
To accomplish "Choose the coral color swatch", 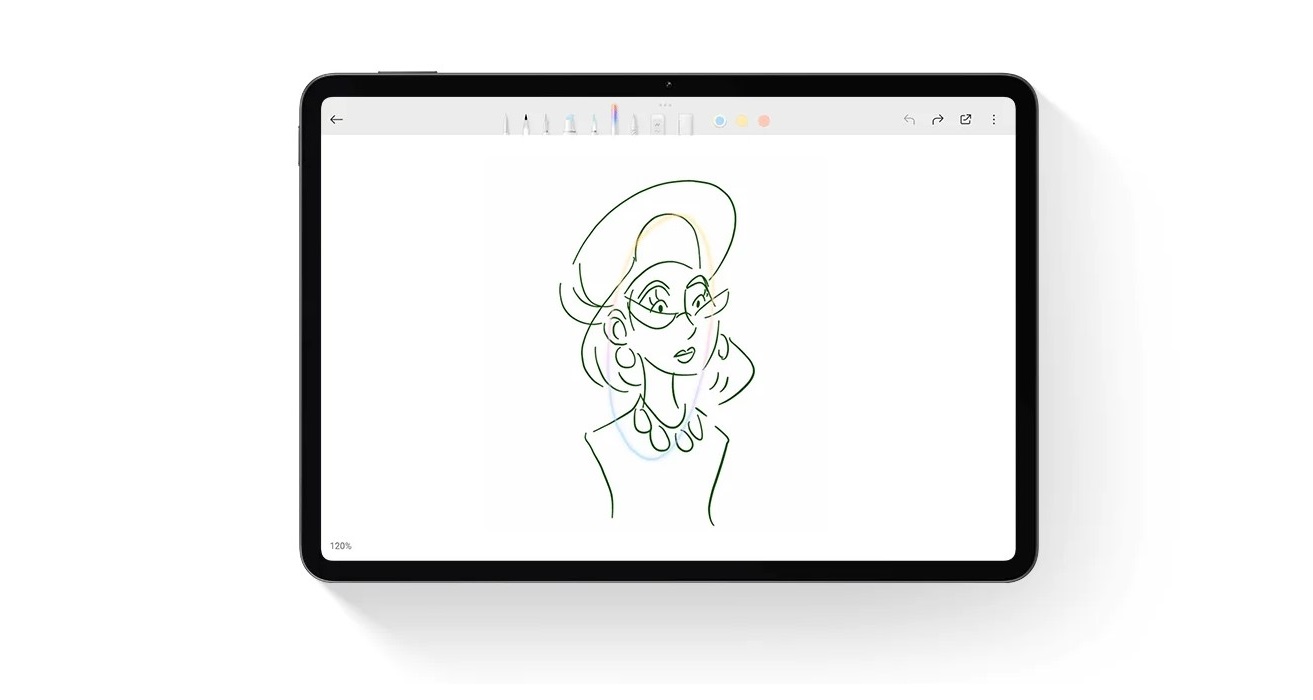I will 764,121.
